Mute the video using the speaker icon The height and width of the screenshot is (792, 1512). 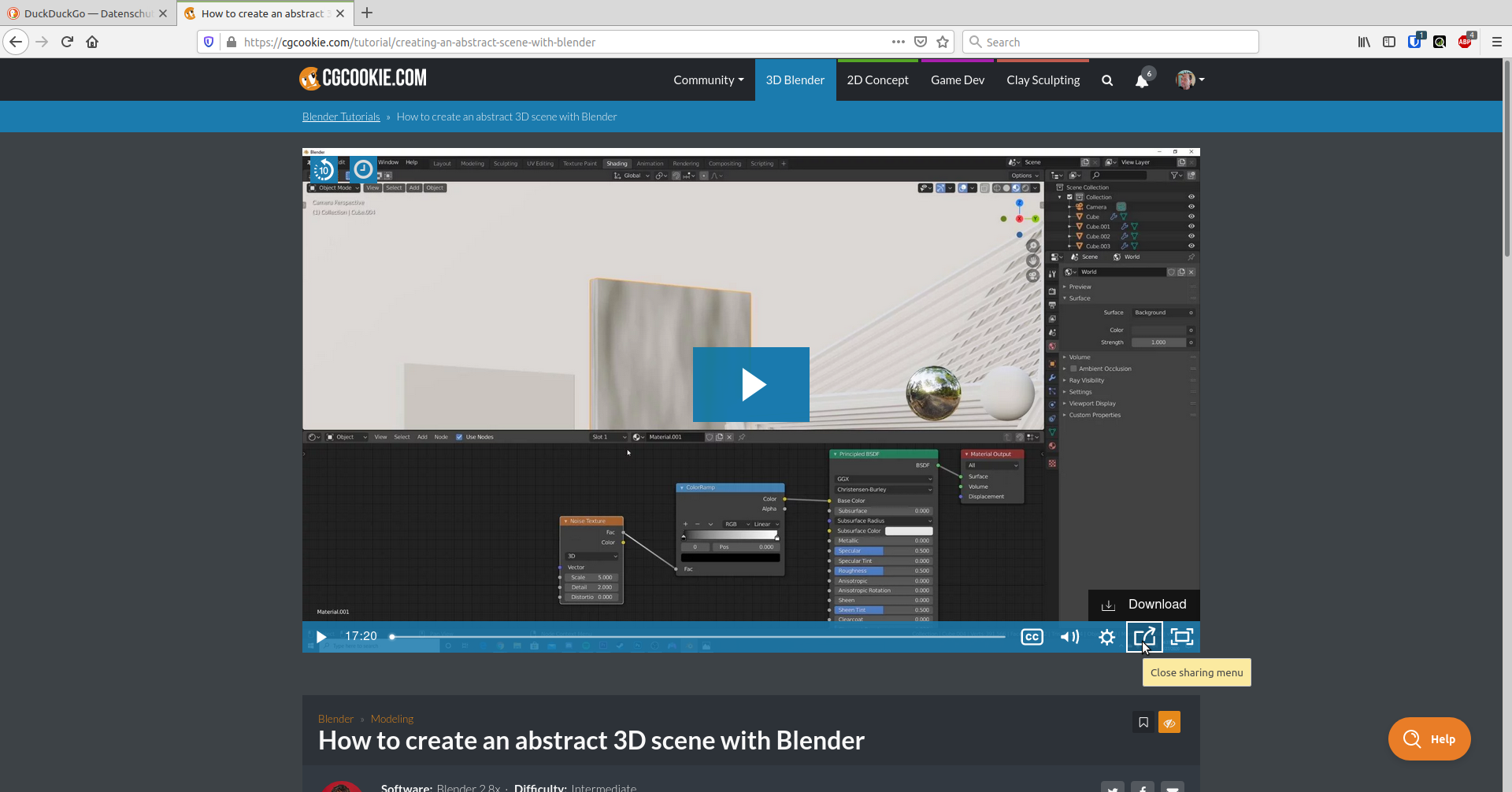click(x=1069, y=636)
